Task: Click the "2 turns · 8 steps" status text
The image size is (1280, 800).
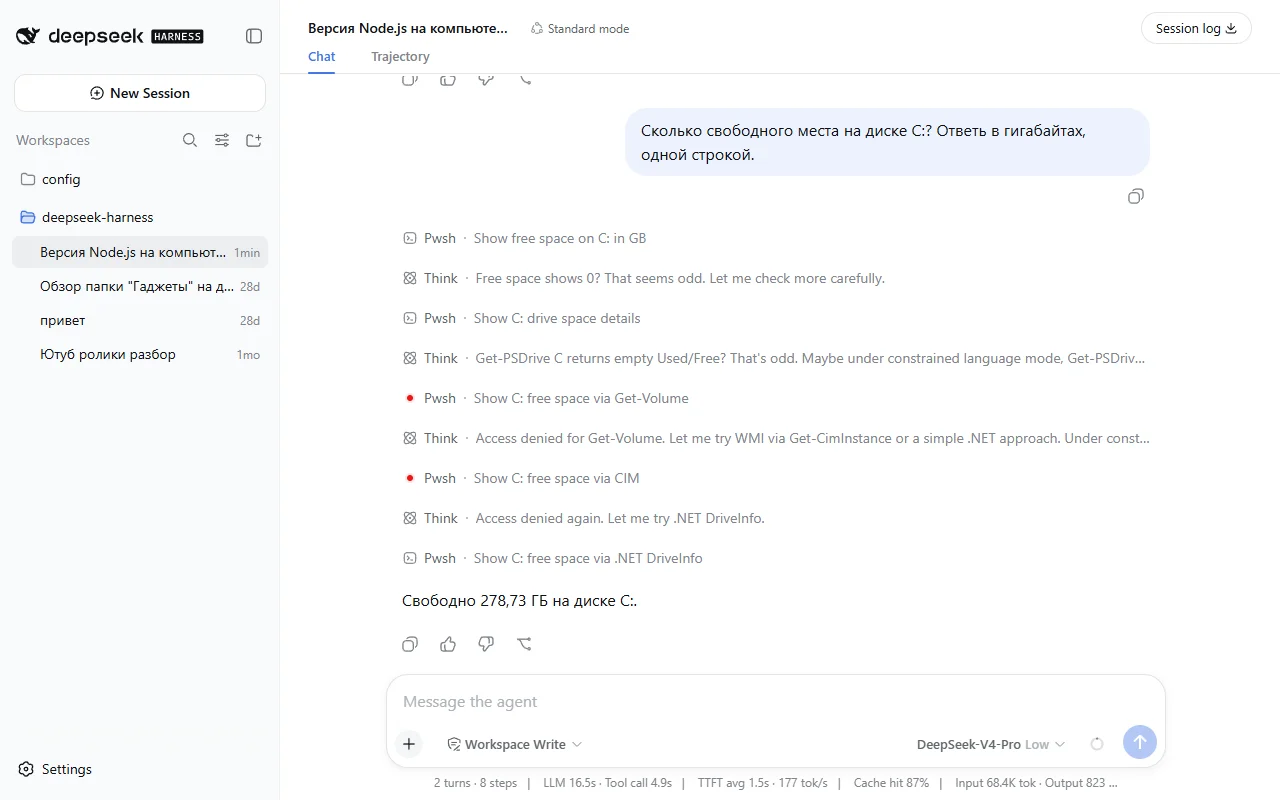Action: click(x=476, y=783)
